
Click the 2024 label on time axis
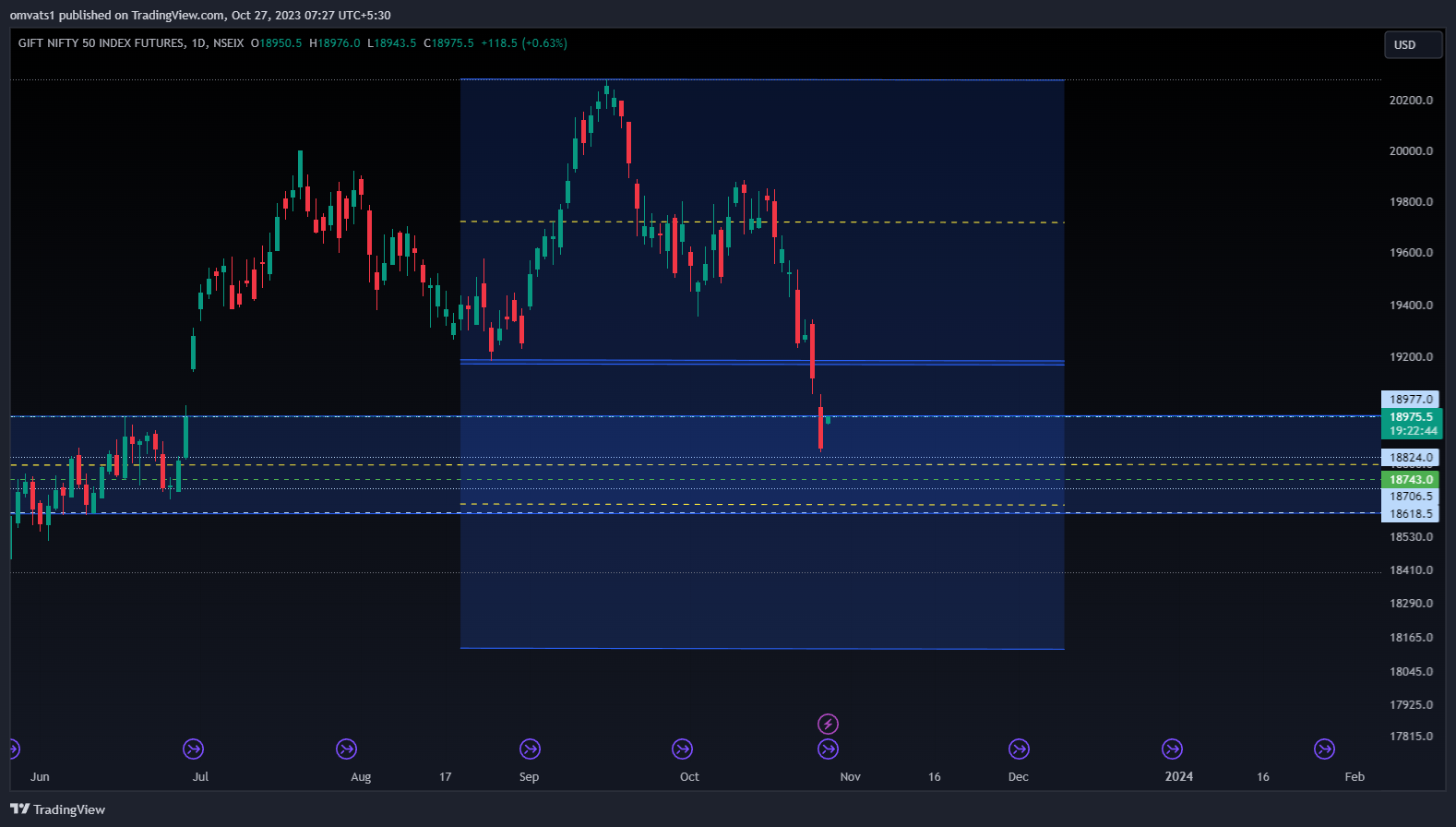point(1178,776)
